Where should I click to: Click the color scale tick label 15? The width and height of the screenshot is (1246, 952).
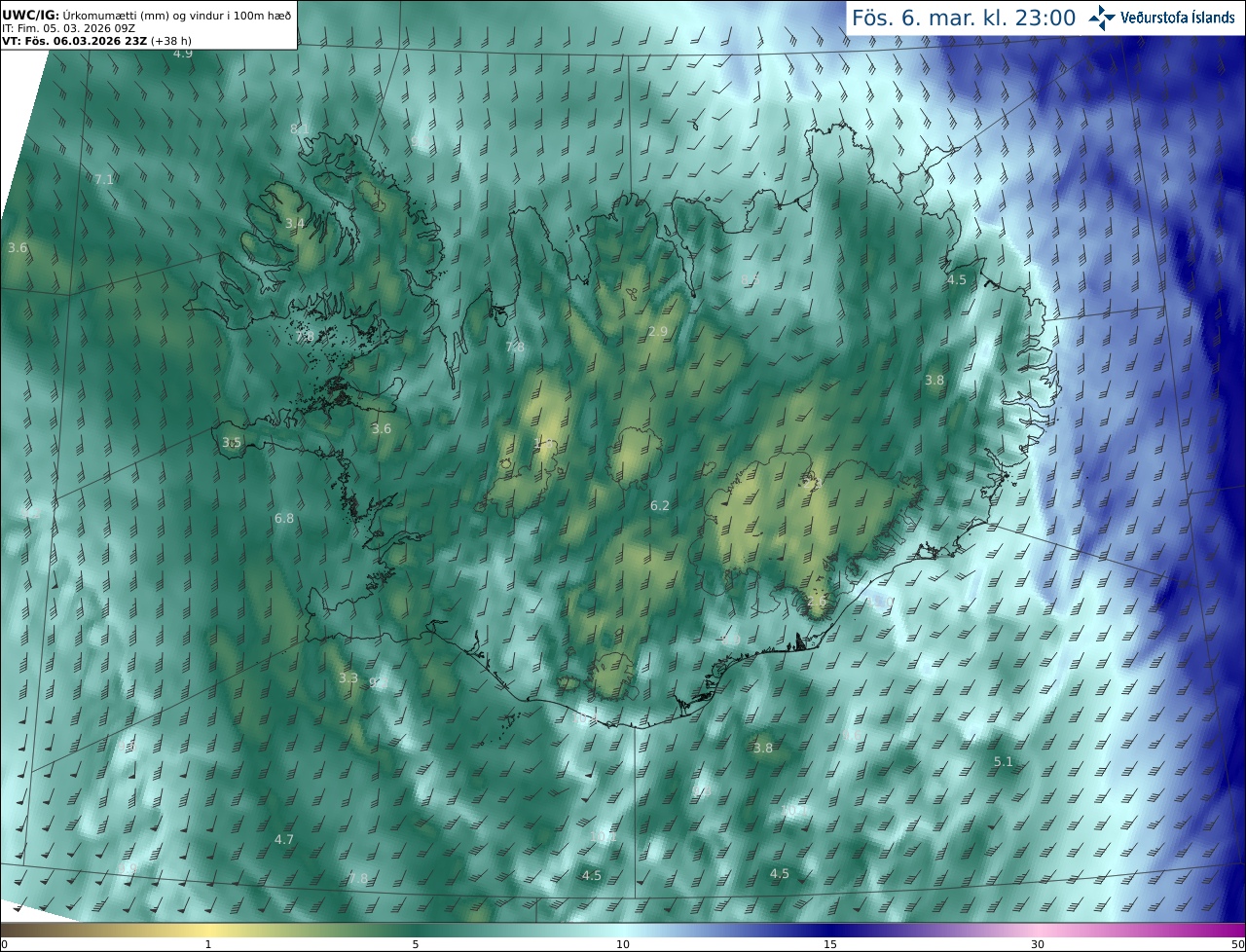tap(830, 944)
